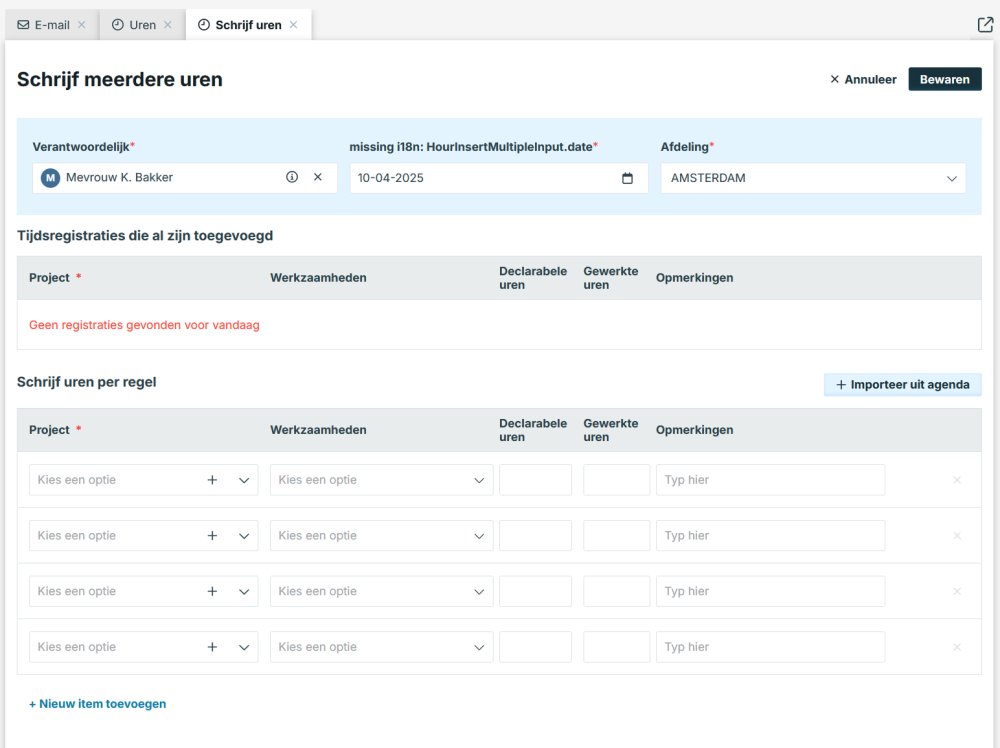Click the first row Opmerkingen text field
Screen dimensions: 1000x748
(770, 480)
